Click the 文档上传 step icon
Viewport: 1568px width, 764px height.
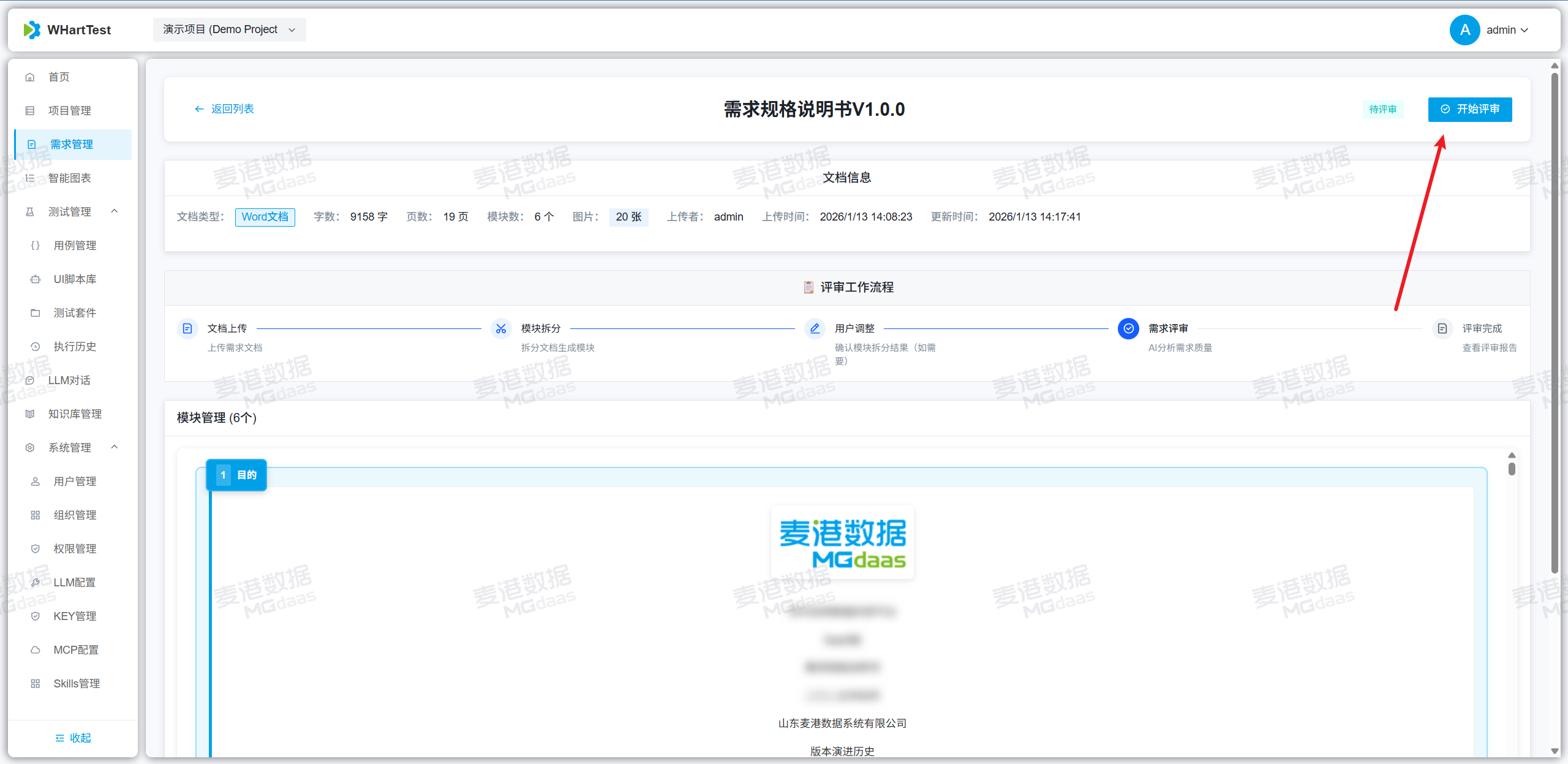click(x=187, y=329)
